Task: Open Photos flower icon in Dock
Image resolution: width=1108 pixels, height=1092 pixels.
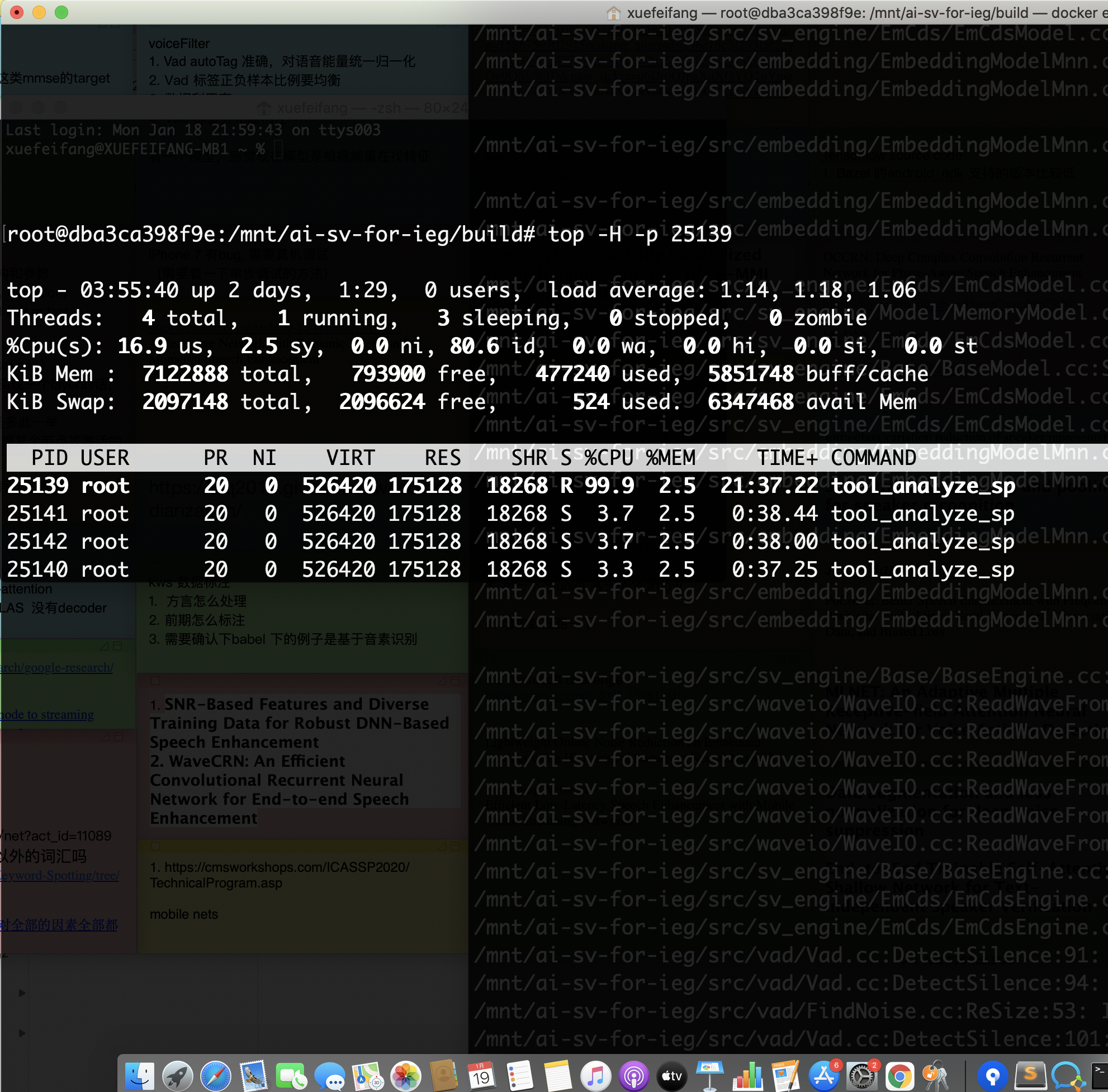Action: pyautogui.click(x=405, y=1075)
